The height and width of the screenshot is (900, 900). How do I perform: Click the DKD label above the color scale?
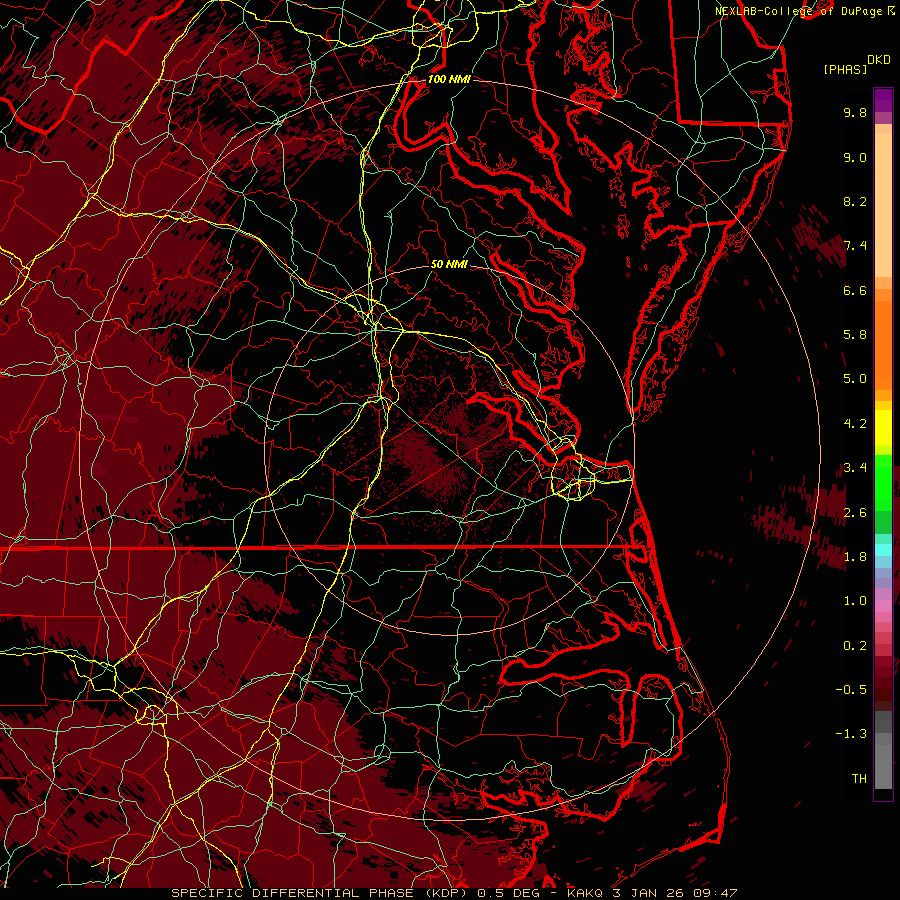(x=878, y=60)
